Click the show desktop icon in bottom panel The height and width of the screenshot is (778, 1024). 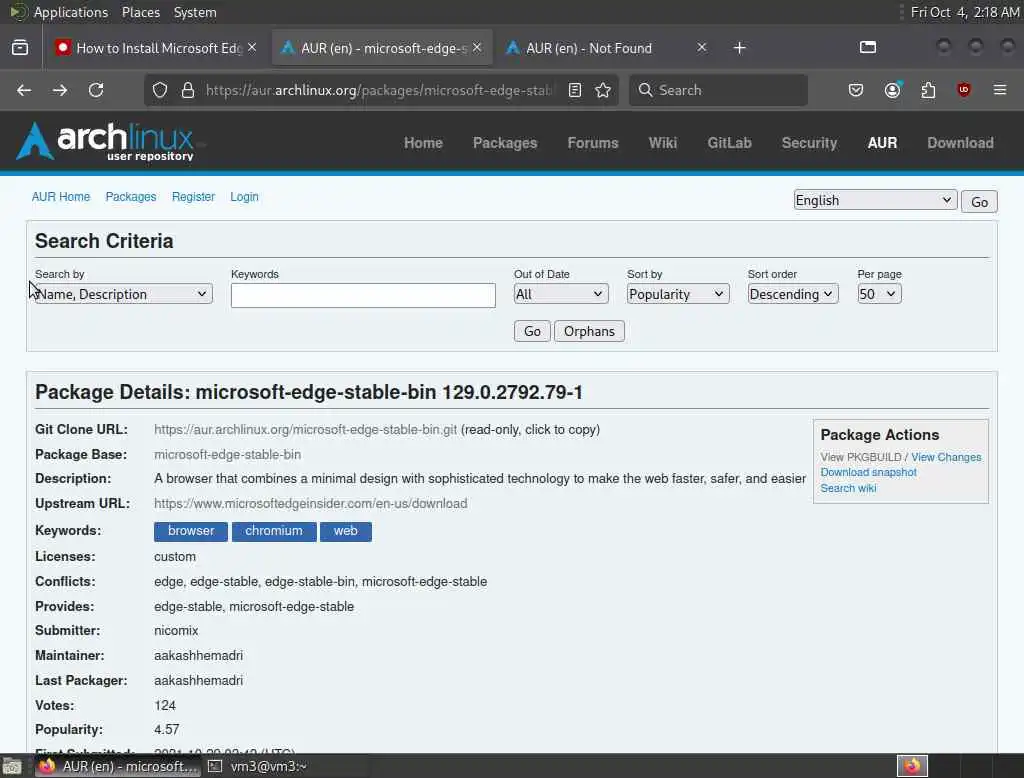tap(12, 766)
